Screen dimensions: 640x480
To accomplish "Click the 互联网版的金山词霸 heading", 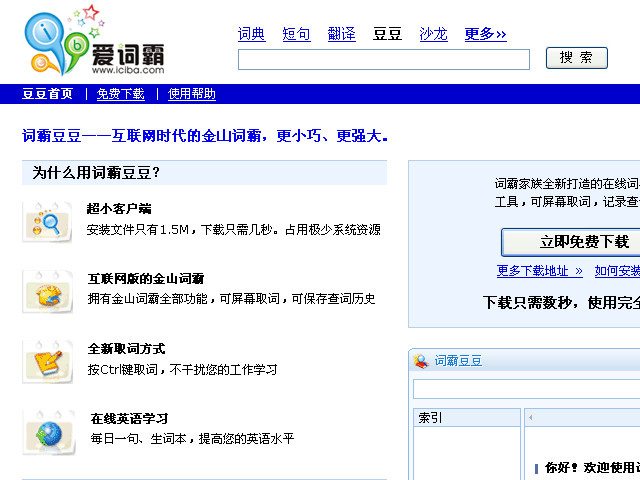I will click(146, 279).
